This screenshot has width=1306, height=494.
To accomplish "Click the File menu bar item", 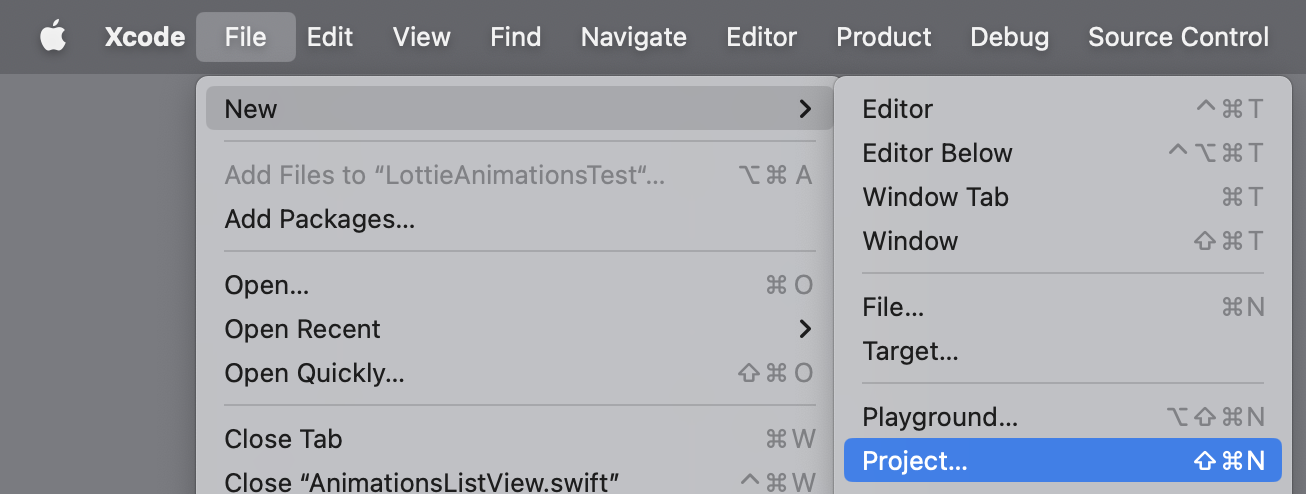I will [245, 37].
